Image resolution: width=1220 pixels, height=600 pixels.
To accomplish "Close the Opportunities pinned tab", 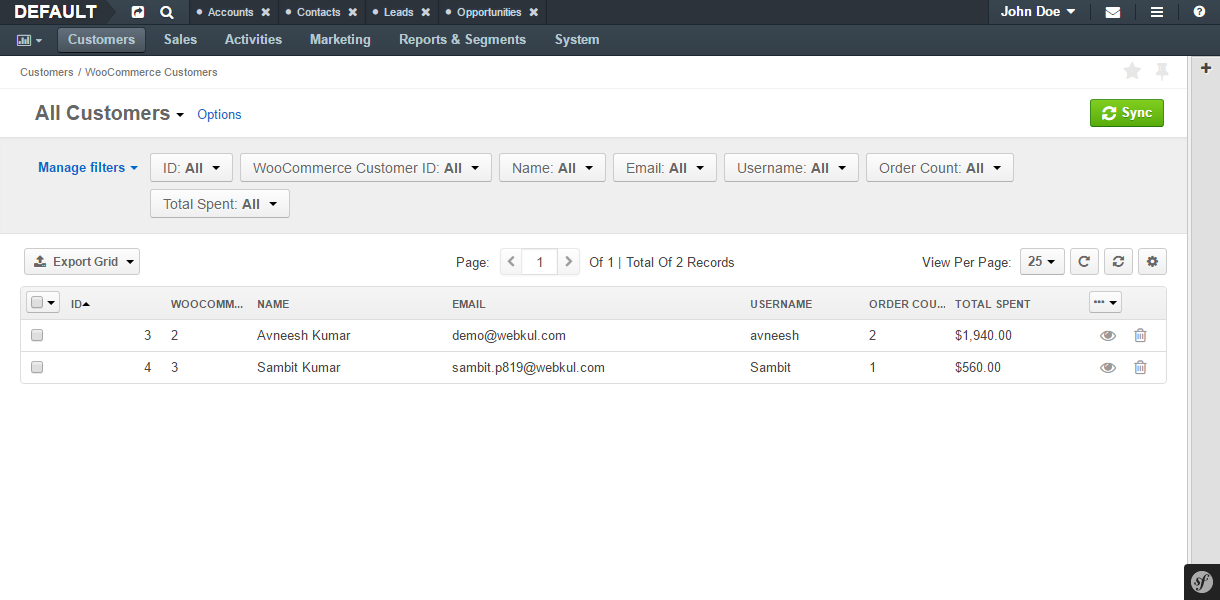I will (533, 13).
